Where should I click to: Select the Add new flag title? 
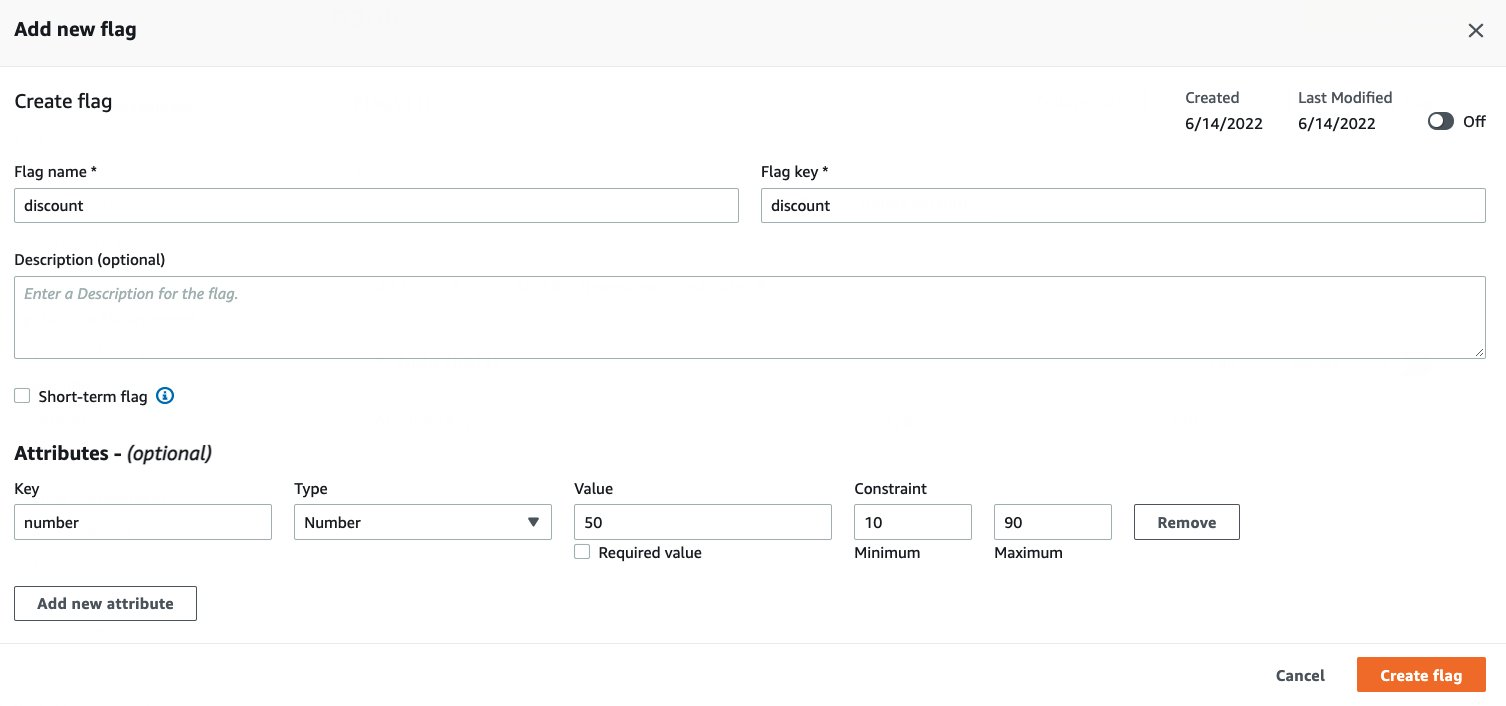[x=75, y=29]
